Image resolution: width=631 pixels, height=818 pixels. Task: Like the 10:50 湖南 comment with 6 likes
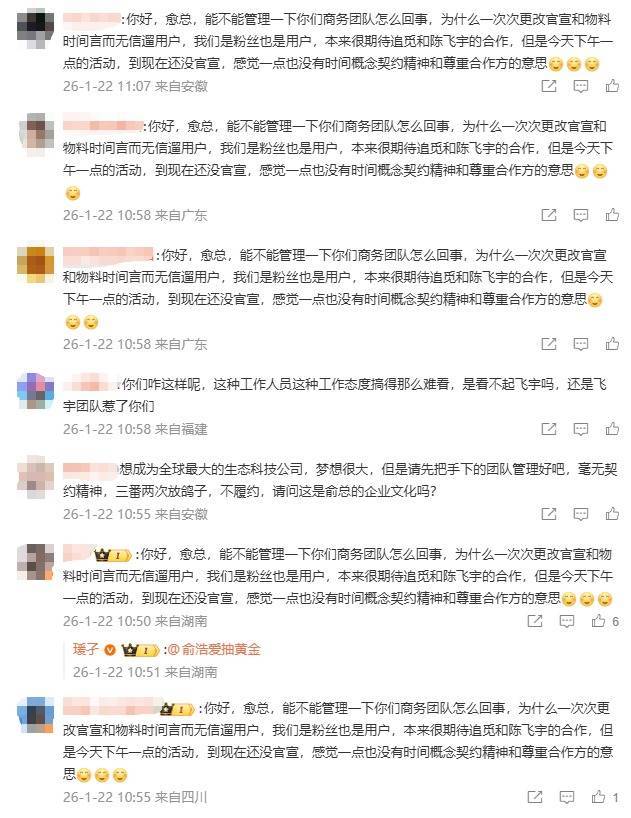coord(605,621)
